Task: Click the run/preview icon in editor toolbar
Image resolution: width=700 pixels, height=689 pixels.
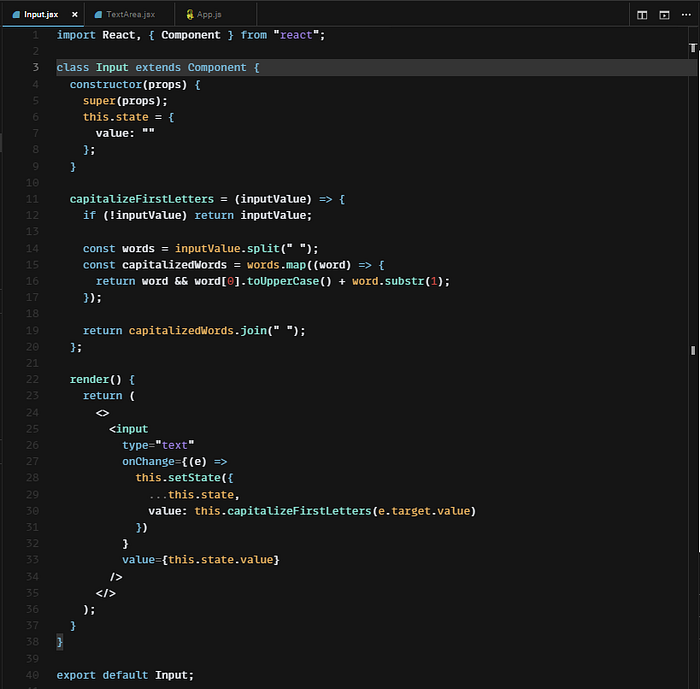Action: coord(664,15)
